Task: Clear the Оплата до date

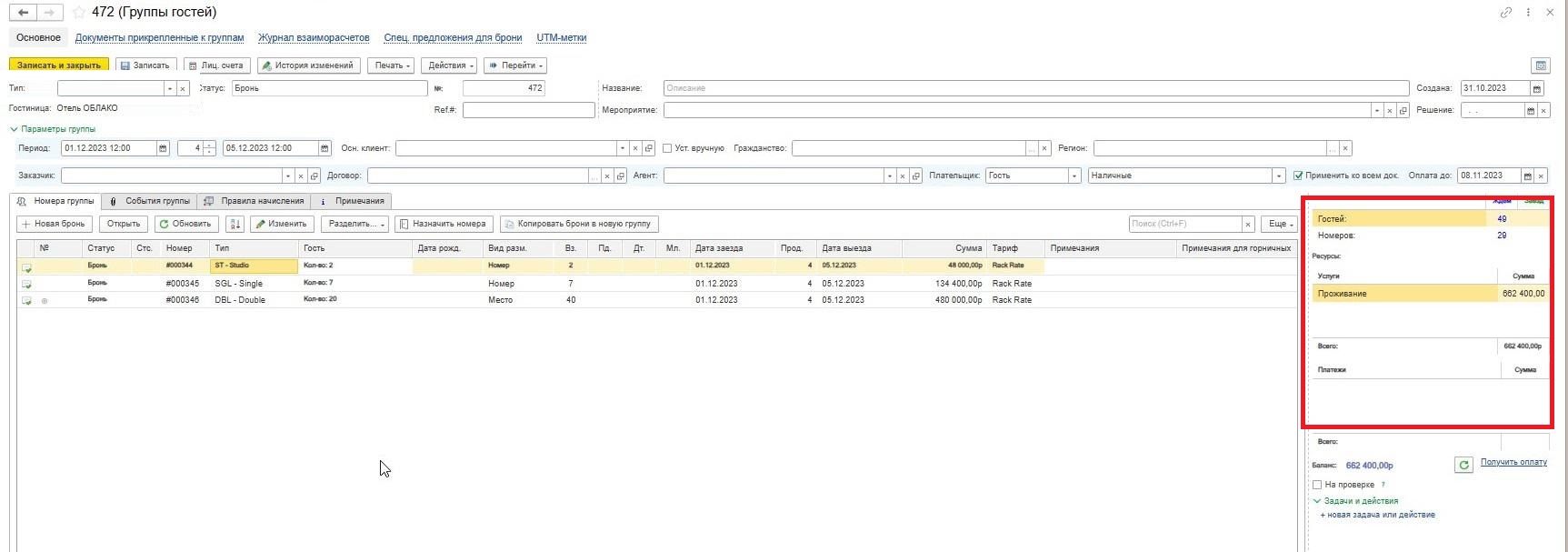Action: pos(1541,176)
